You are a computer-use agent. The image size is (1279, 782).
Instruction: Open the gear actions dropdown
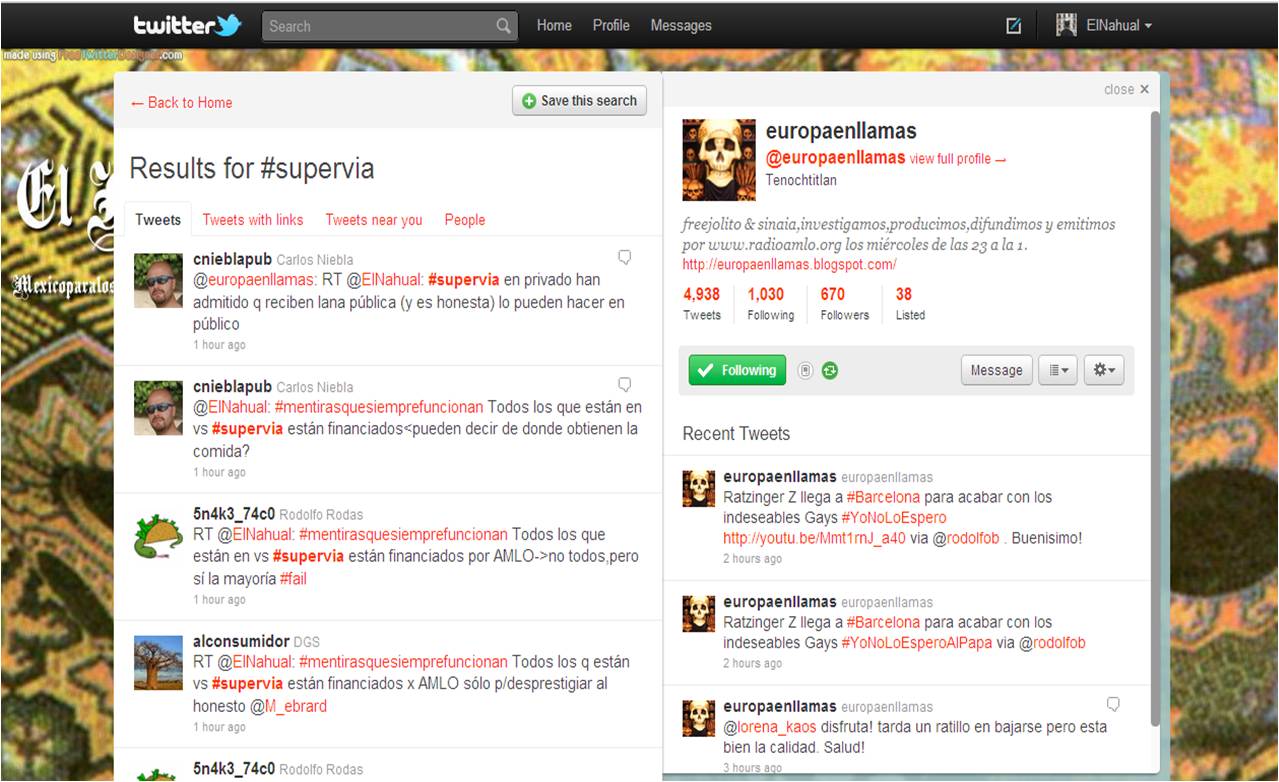click(1105, 370)
